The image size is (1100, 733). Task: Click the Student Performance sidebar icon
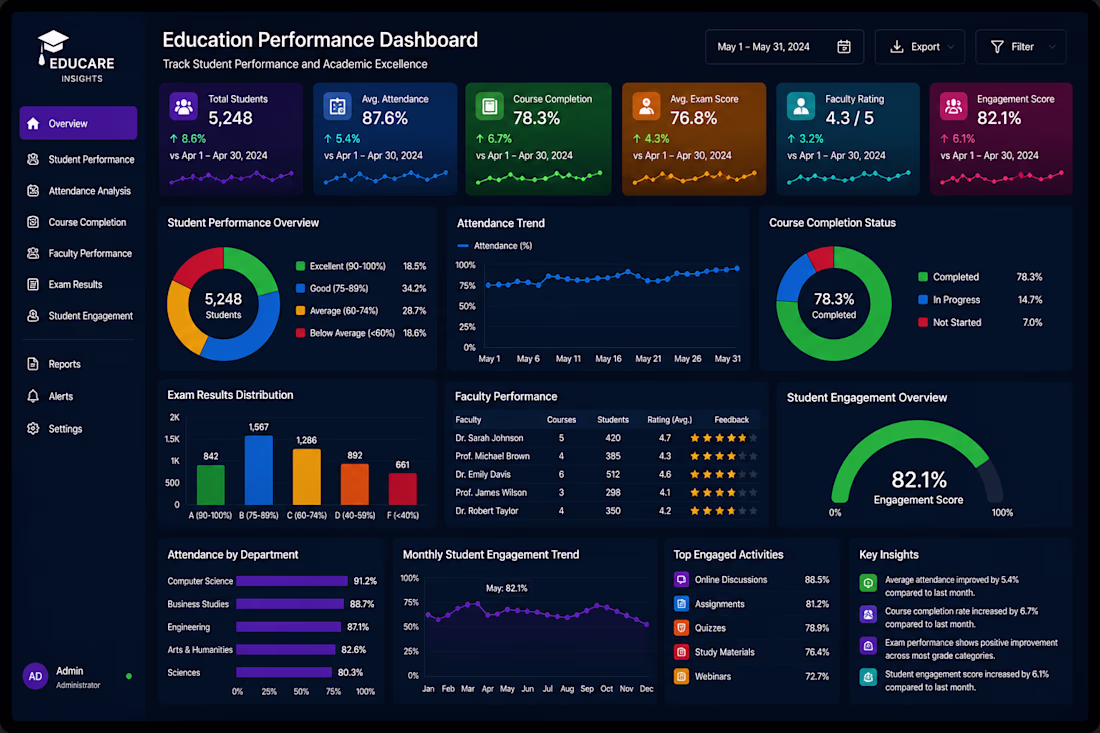click(x=33, y=159)
